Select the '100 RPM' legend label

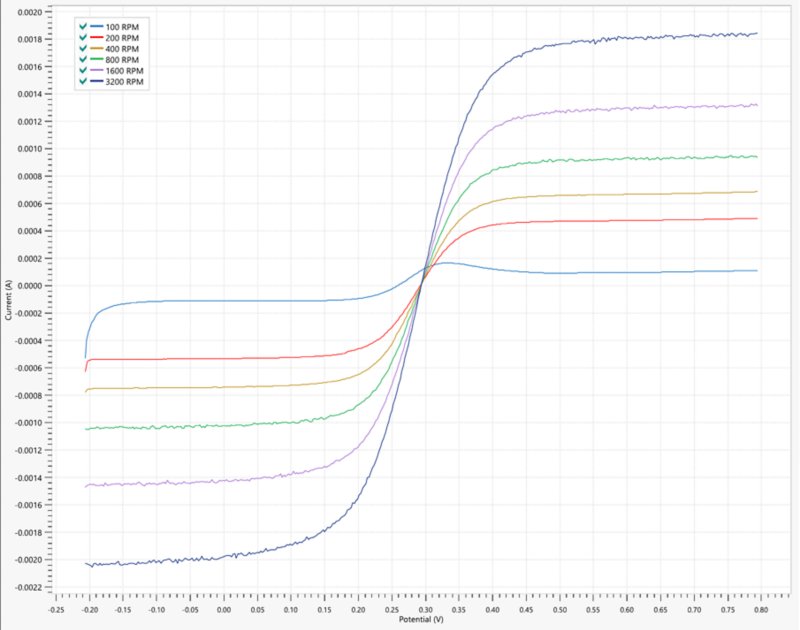pyautogui.click(x=122, y=27)
